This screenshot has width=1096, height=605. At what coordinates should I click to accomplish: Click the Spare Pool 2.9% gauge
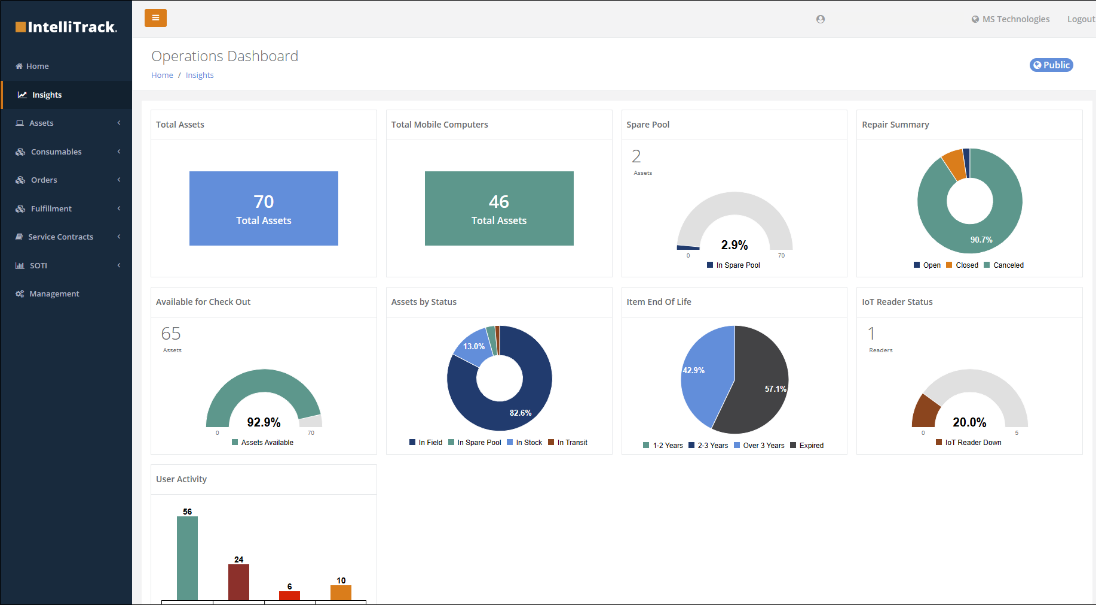point(735,221)
